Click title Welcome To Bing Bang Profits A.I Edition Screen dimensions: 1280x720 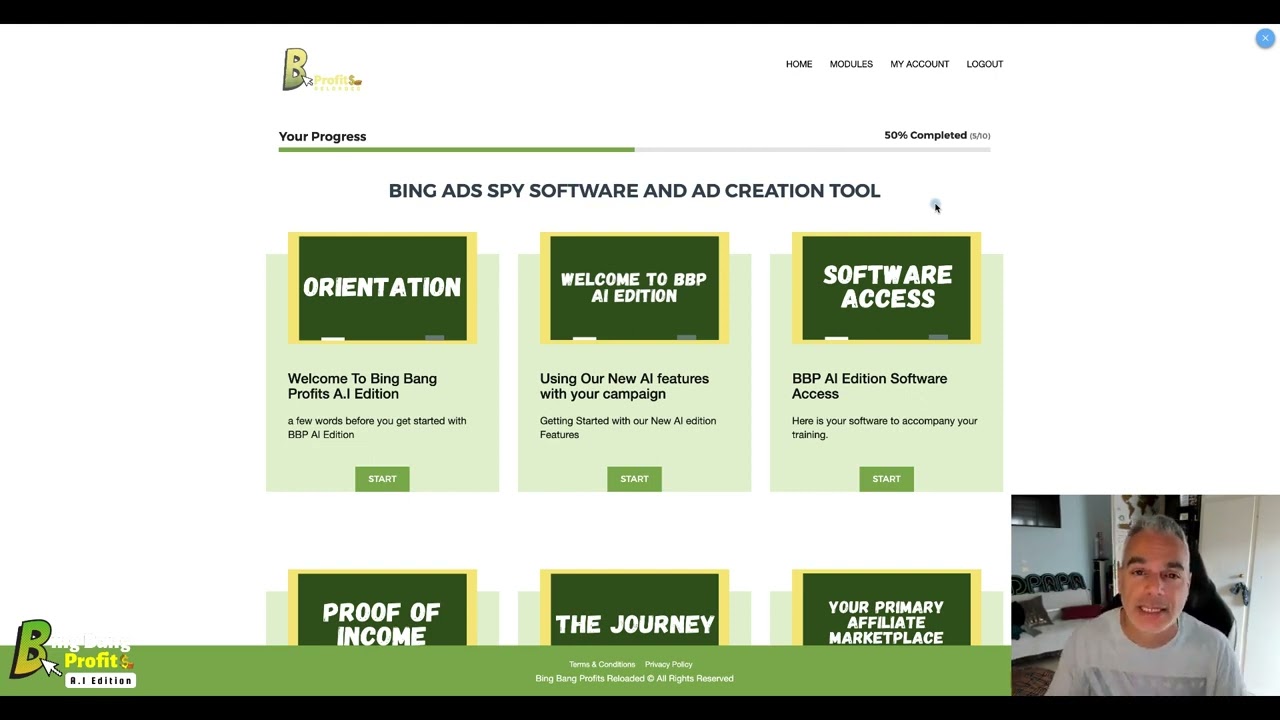(362, 386)
